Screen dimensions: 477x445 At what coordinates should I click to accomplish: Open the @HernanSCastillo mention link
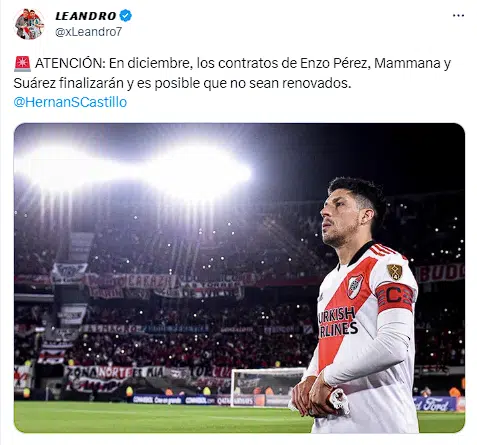70,102
